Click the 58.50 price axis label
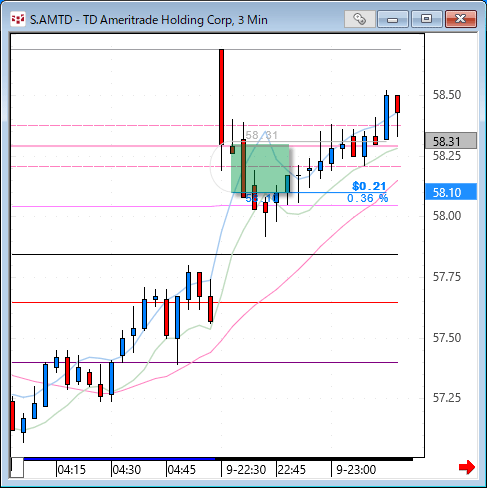This screenshot has height=488, width=487. [x=447, y=95]
